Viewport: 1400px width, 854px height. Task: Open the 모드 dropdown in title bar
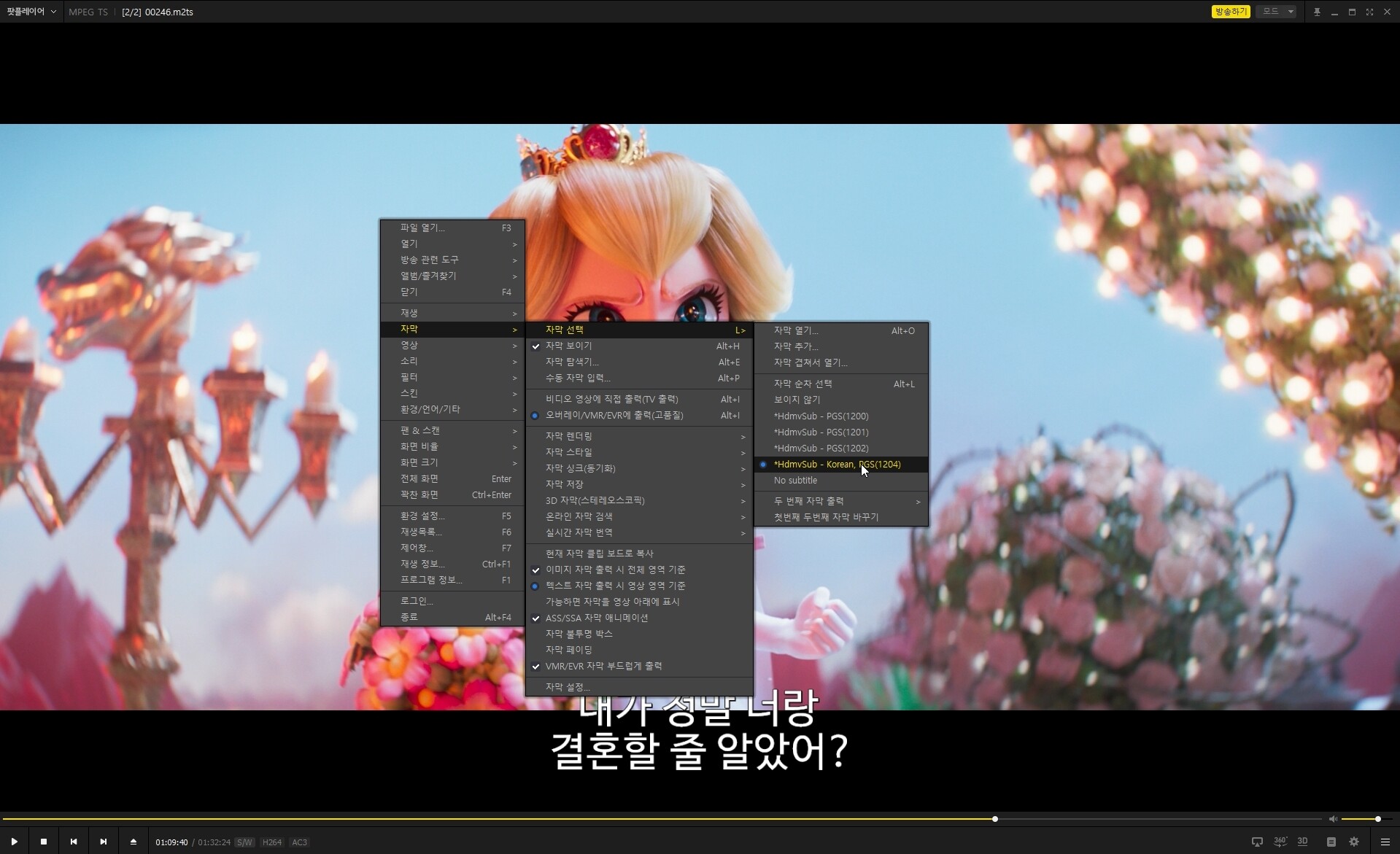(1276, 12)
